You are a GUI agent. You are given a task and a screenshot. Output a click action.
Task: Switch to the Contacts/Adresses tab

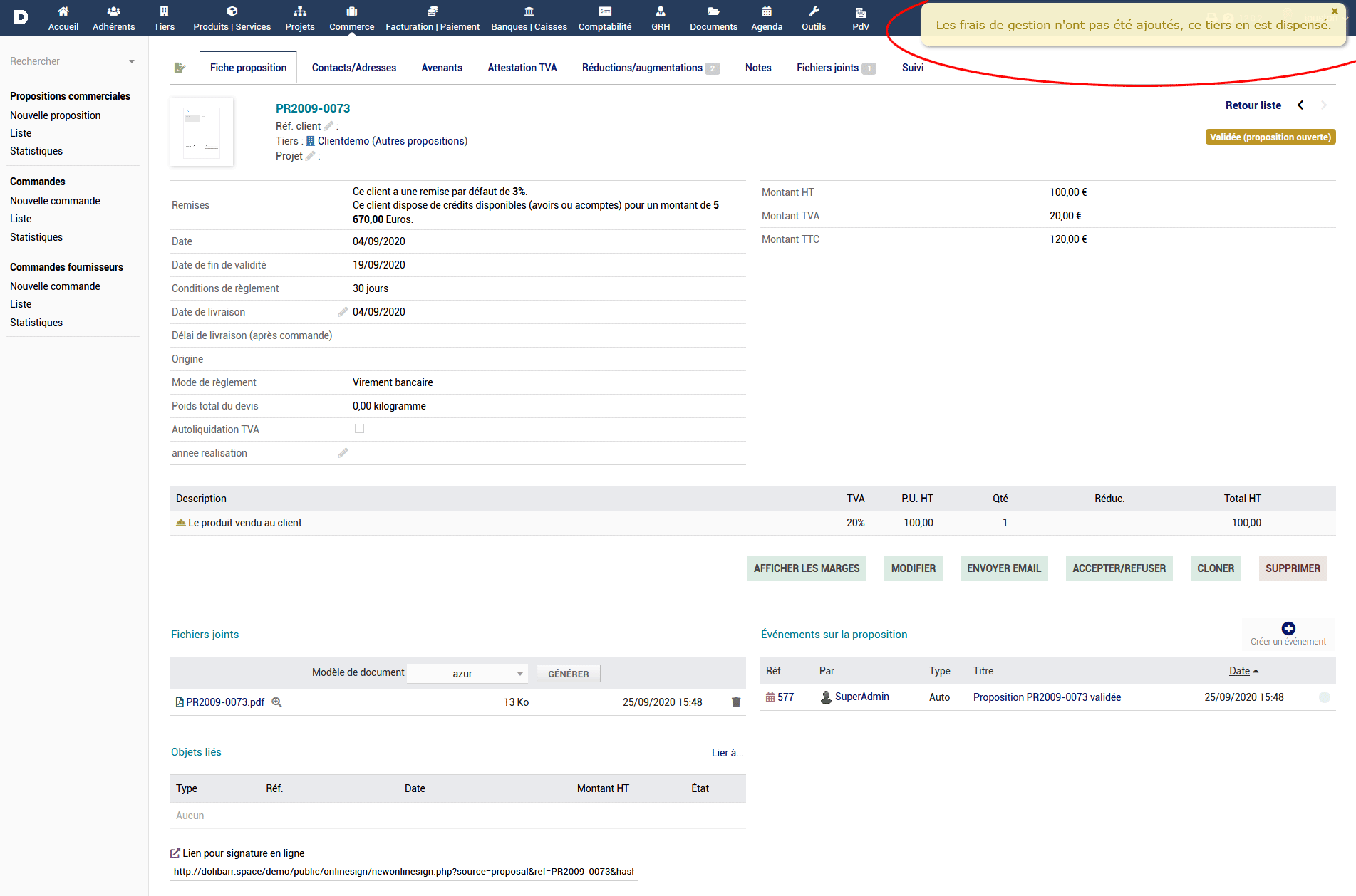[x=353, y=68]
